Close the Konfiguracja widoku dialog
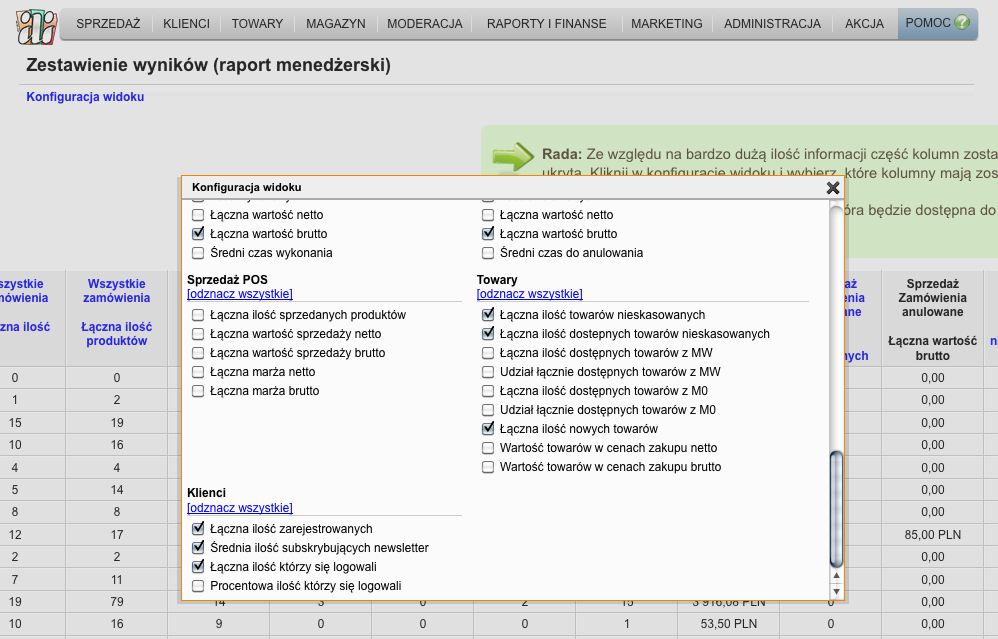Screen dimensions: 998x639 coord(833,188)
